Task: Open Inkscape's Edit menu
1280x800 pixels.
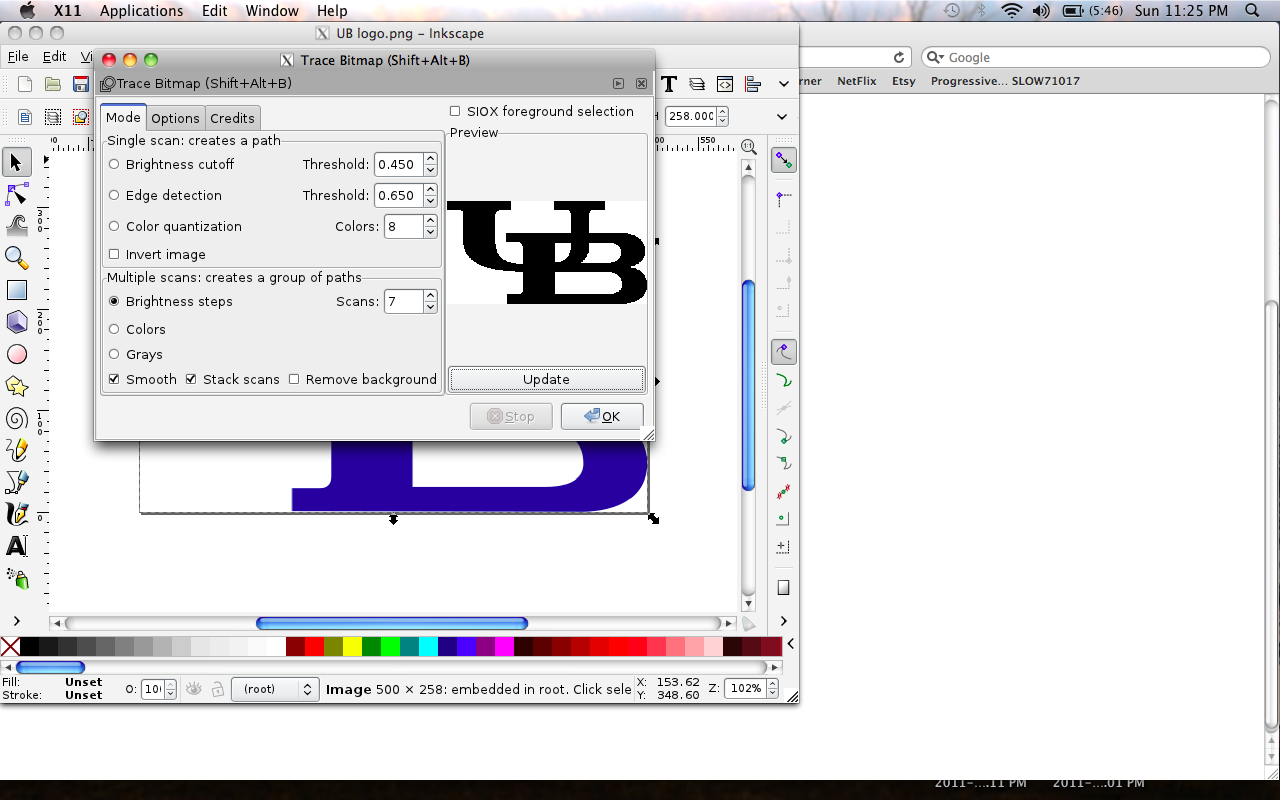Action: (54, 57)
